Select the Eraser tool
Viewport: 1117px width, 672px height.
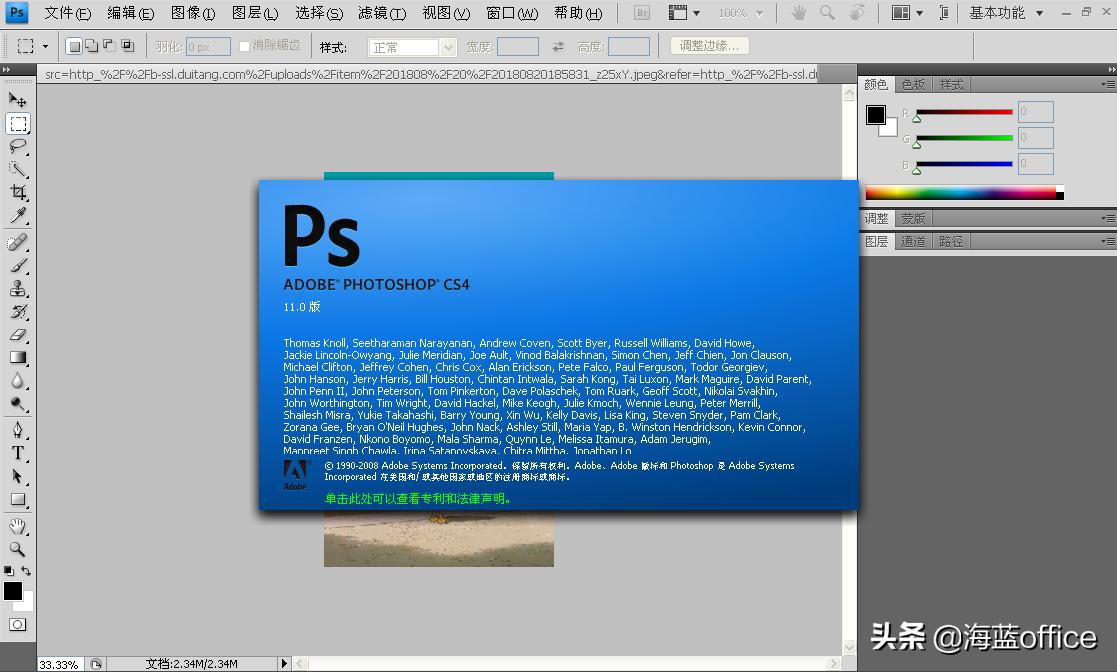(17, 336)
